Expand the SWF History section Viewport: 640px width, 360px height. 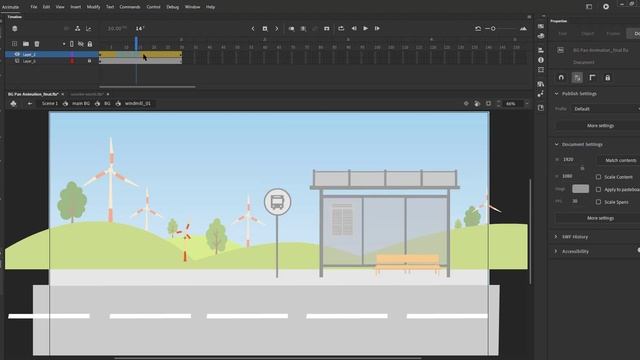point(556,237)
